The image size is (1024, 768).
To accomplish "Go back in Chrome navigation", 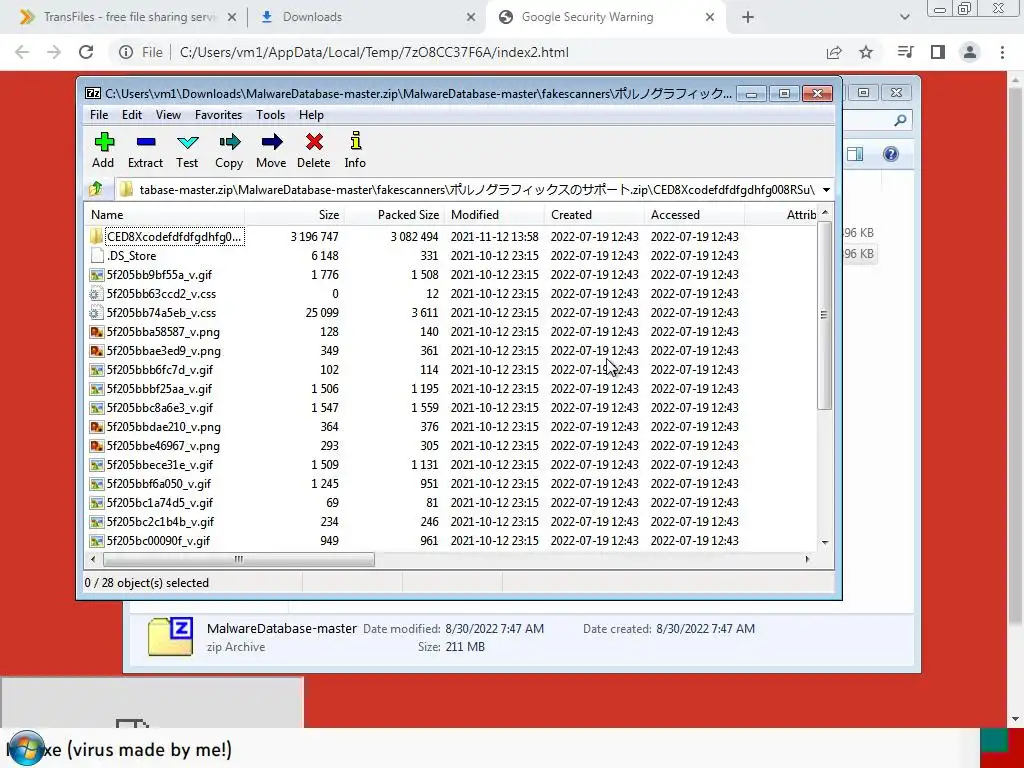I will click(x=22, y=52).
